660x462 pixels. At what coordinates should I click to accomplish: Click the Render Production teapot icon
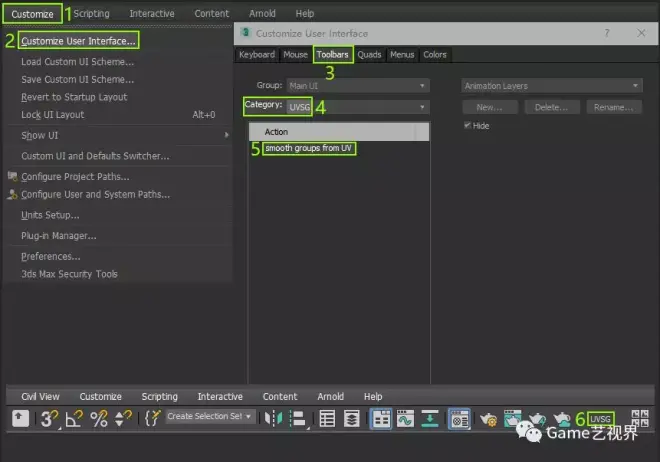pos(537,419)
